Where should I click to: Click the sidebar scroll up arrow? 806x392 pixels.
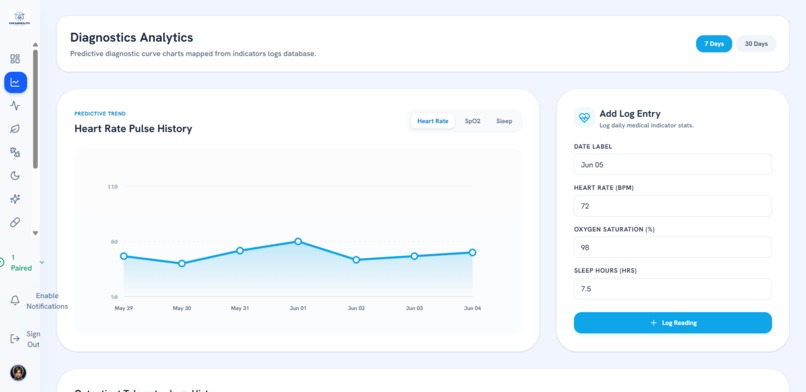[35, 45]
